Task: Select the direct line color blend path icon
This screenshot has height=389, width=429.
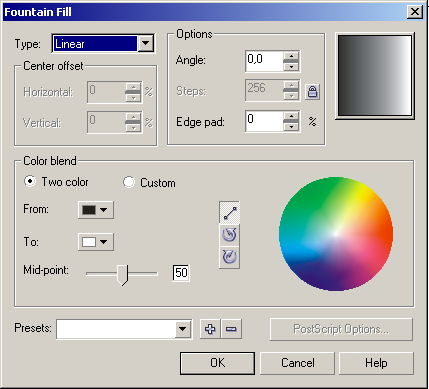Action: point(229,213)
